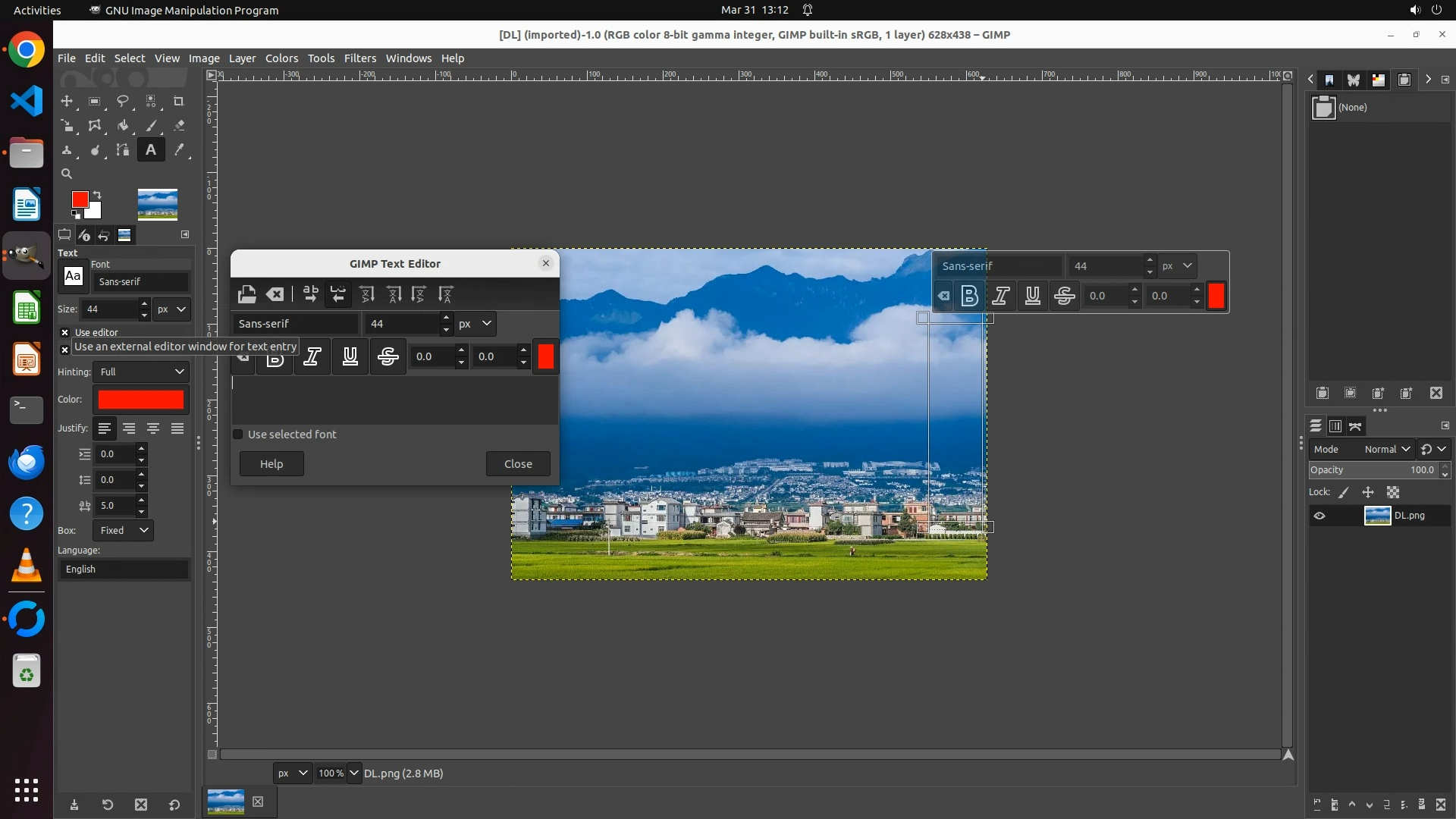Select the Crop tool in toolbox
The height and width of the screenshot is (819, 1456).
(179, 101)
